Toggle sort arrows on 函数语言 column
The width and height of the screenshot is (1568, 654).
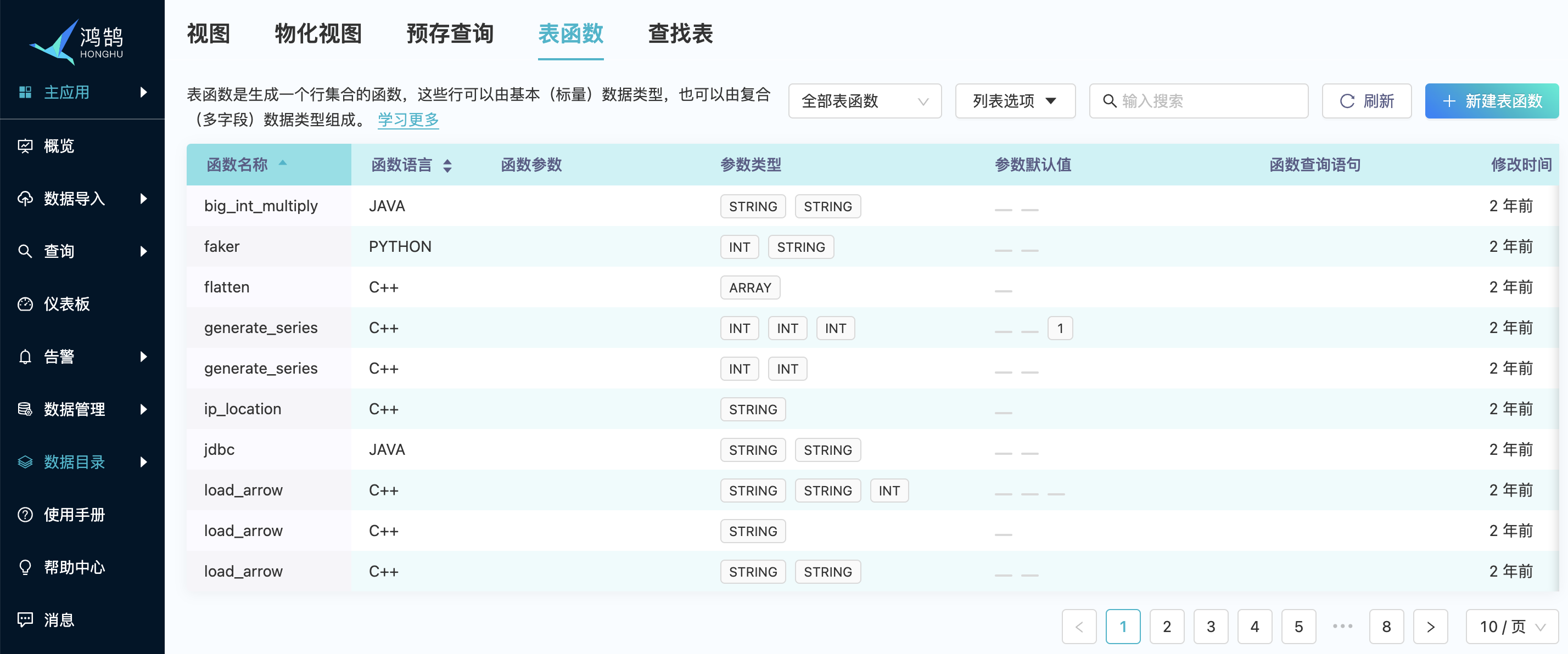[447, 166]
